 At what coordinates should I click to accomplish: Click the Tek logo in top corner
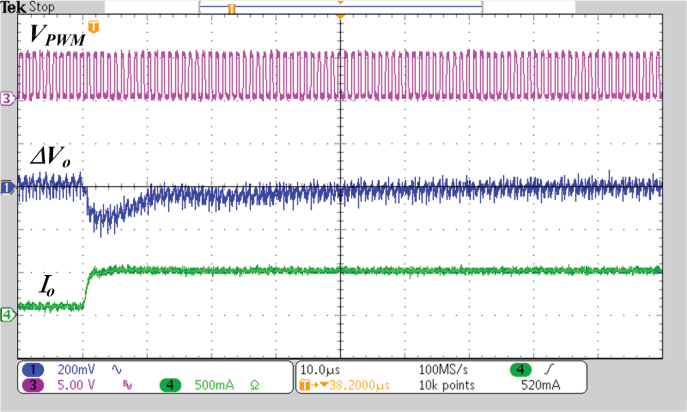[x=13, y=8]
